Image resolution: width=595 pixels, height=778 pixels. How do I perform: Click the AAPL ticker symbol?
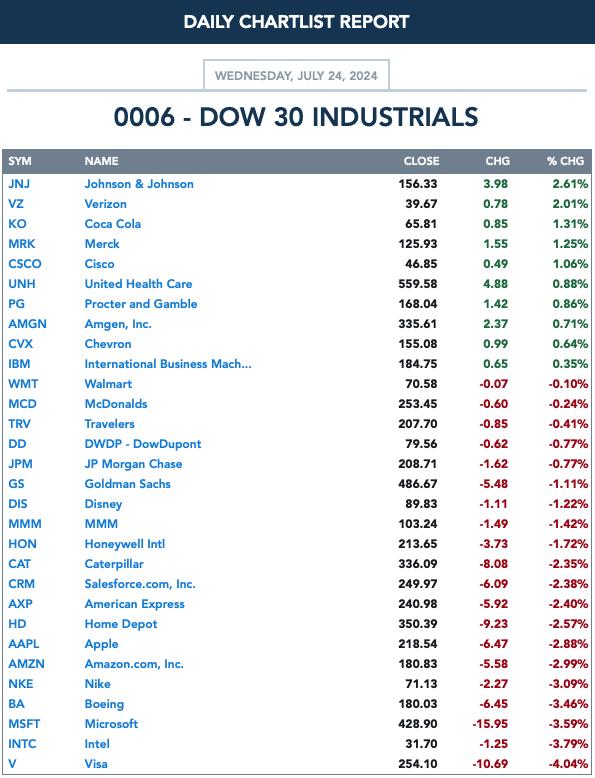coord(24,644)
